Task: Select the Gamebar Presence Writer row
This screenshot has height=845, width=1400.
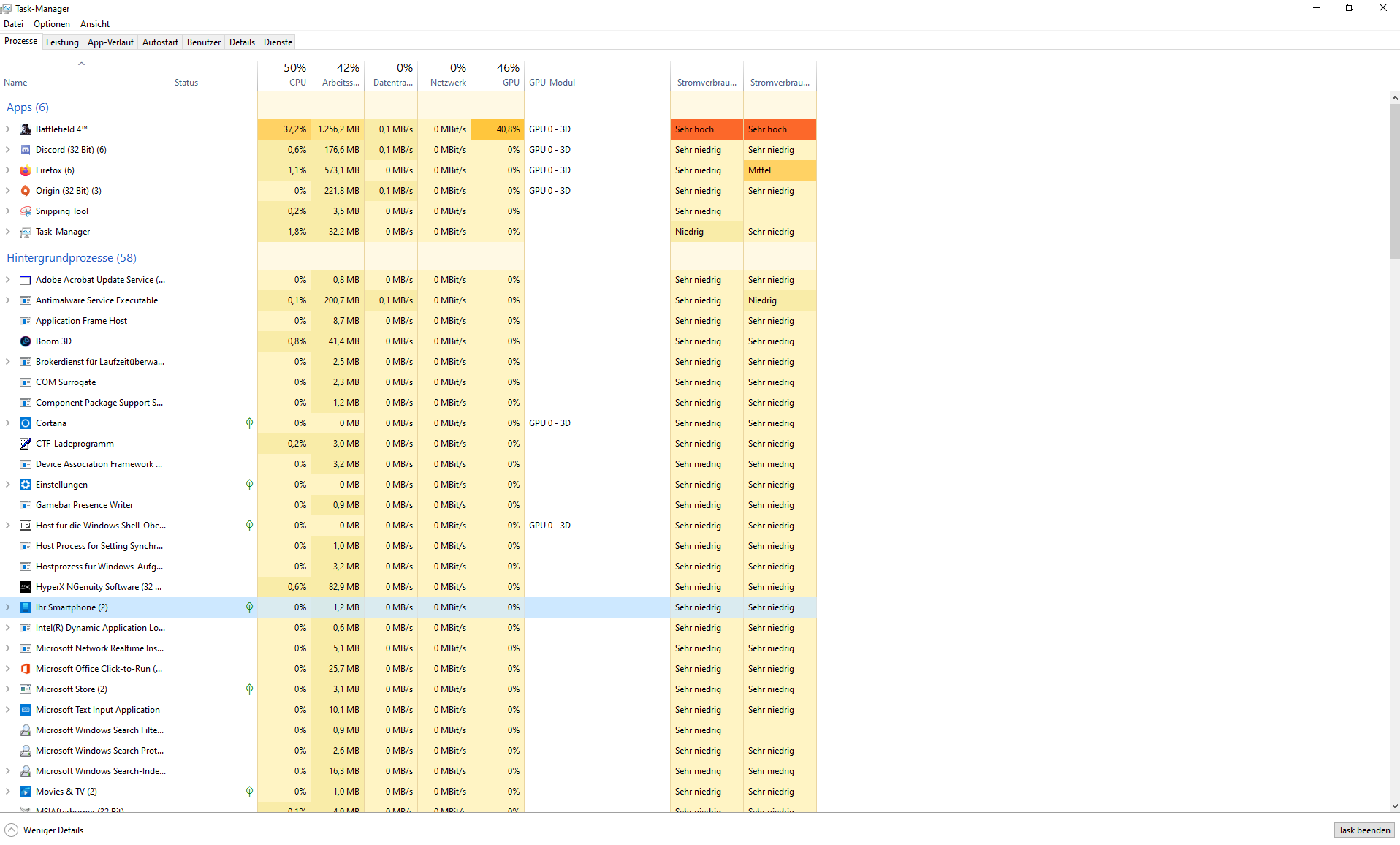Action: 408,505
